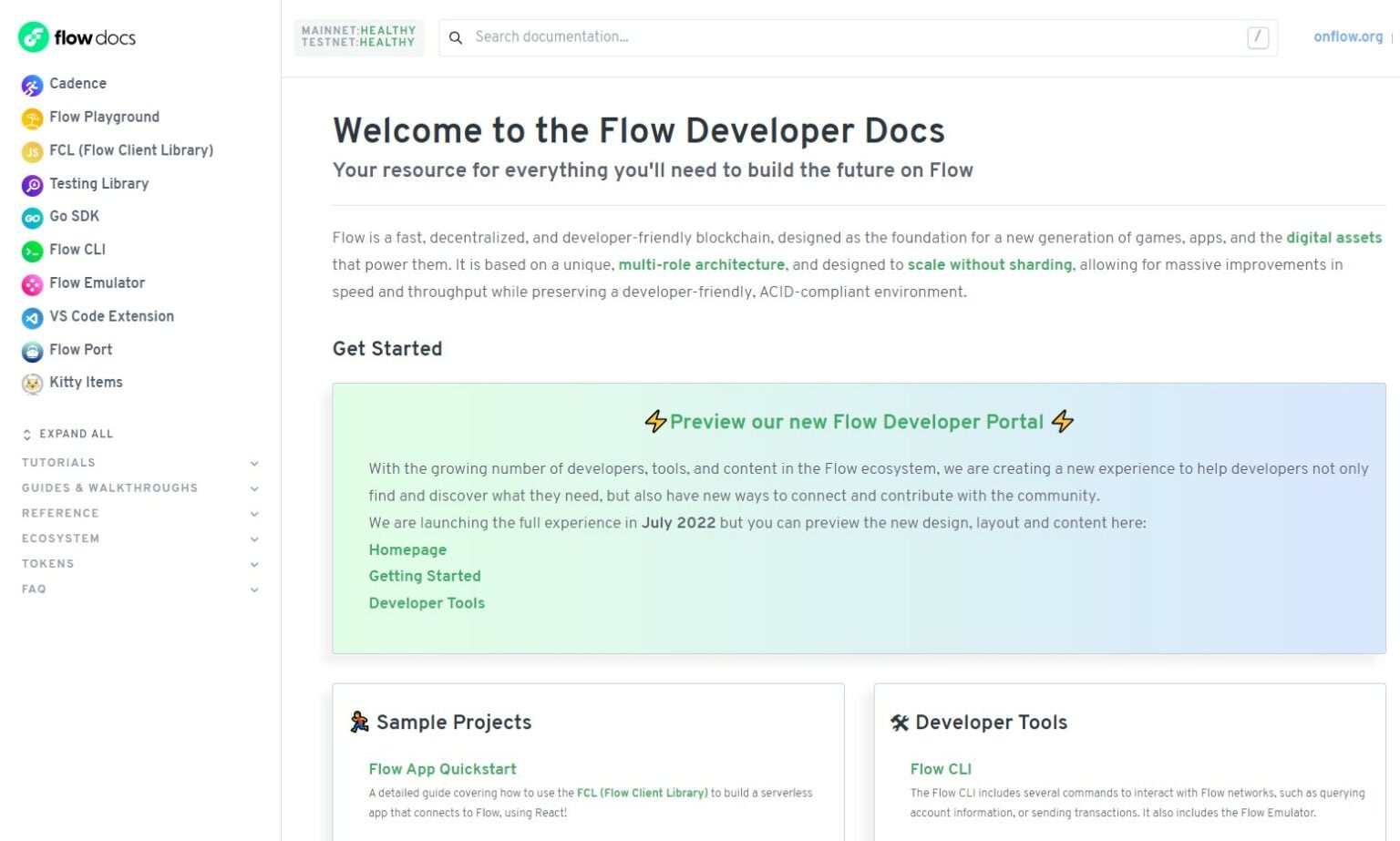Expand the Guides & Walkthroughs section
This screenshot has height=841, width=1400.
pos(254,489)
